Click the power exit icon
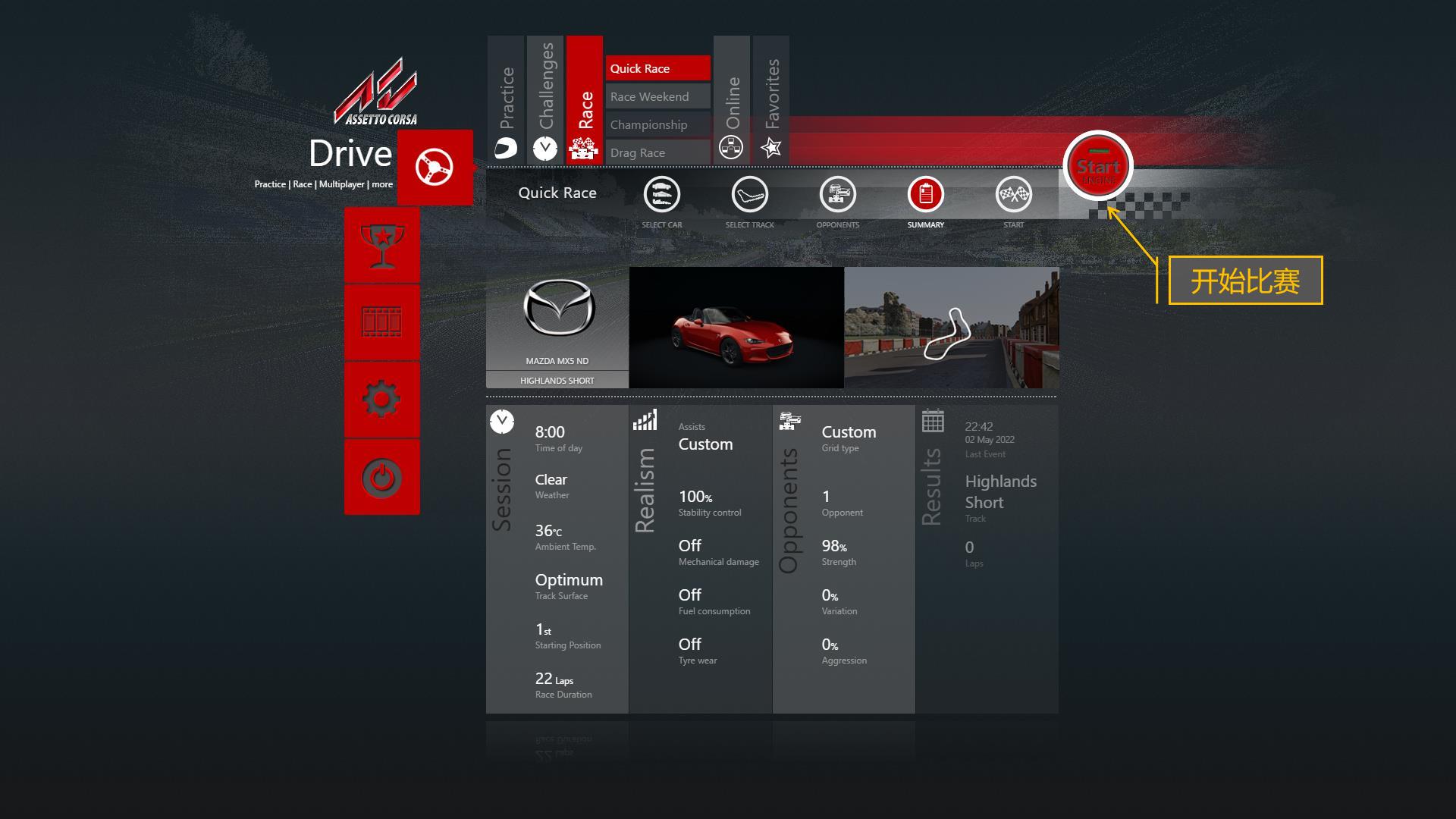The height and width of the screenshot is (819, 1456). pos(381,477)
